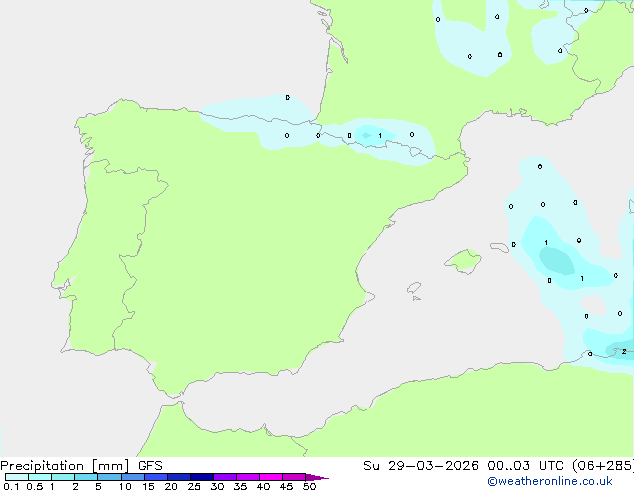The height and width of the screenshot is (490, 634).
Task: Click the 45–50 mm legend color swatch
Action: (294, 477)
